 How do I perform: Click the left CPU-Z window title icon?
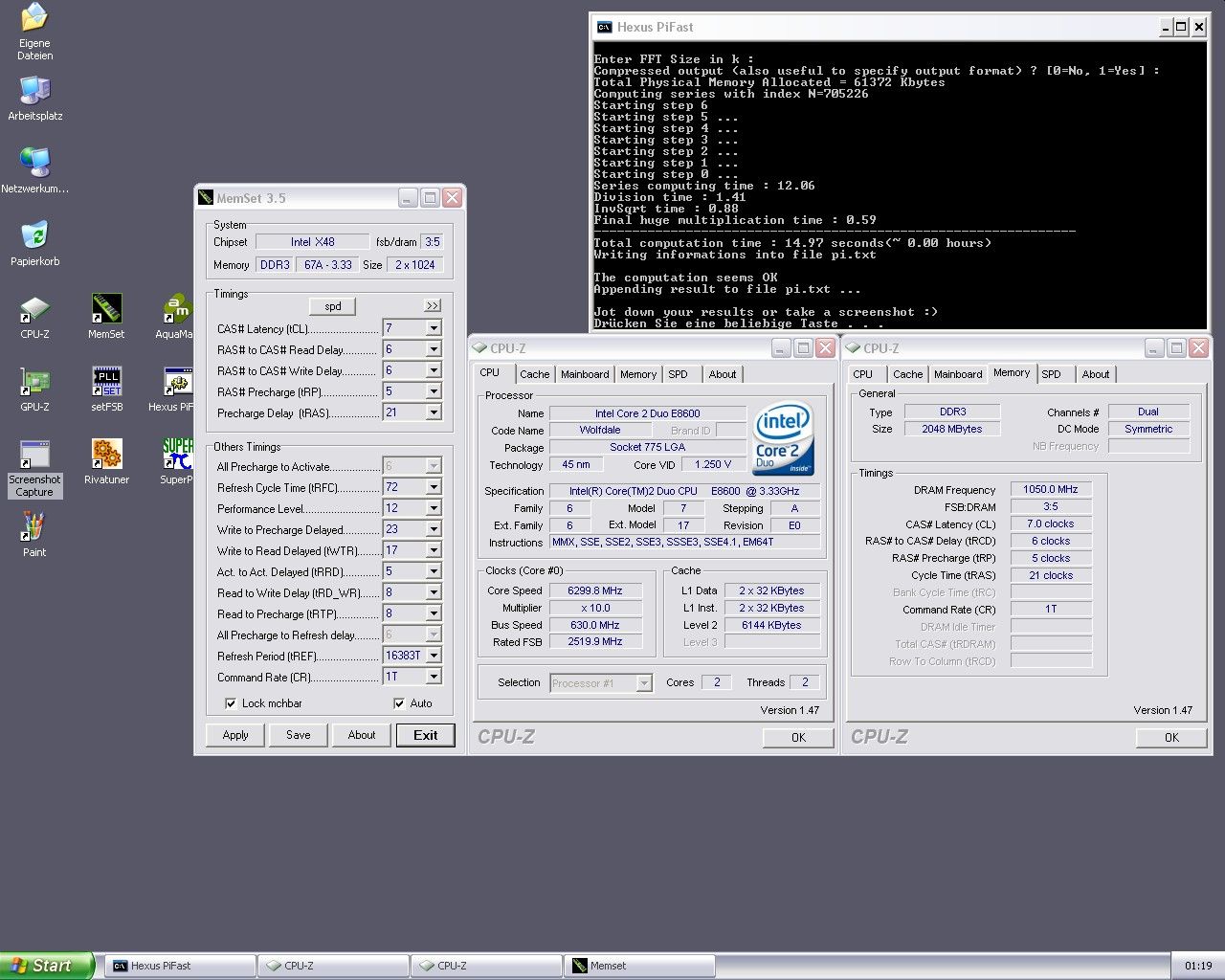point(479,348)
